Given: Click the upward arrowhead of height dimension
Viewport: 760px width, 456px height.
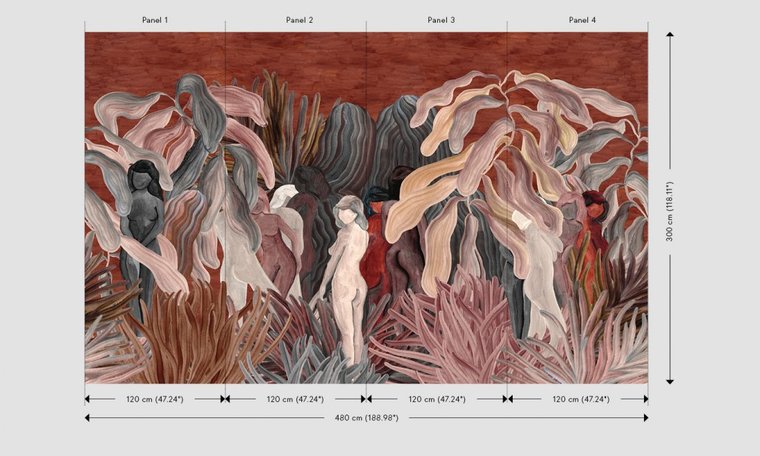Looking at the screenshot, I should (670, 36).
